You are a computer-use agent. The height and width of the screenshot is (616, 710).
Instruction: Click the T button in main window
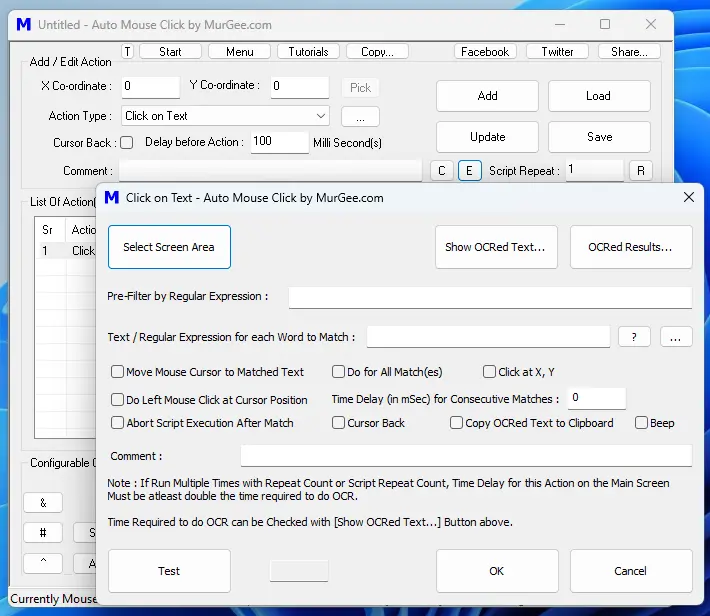[x=128, y=52]
